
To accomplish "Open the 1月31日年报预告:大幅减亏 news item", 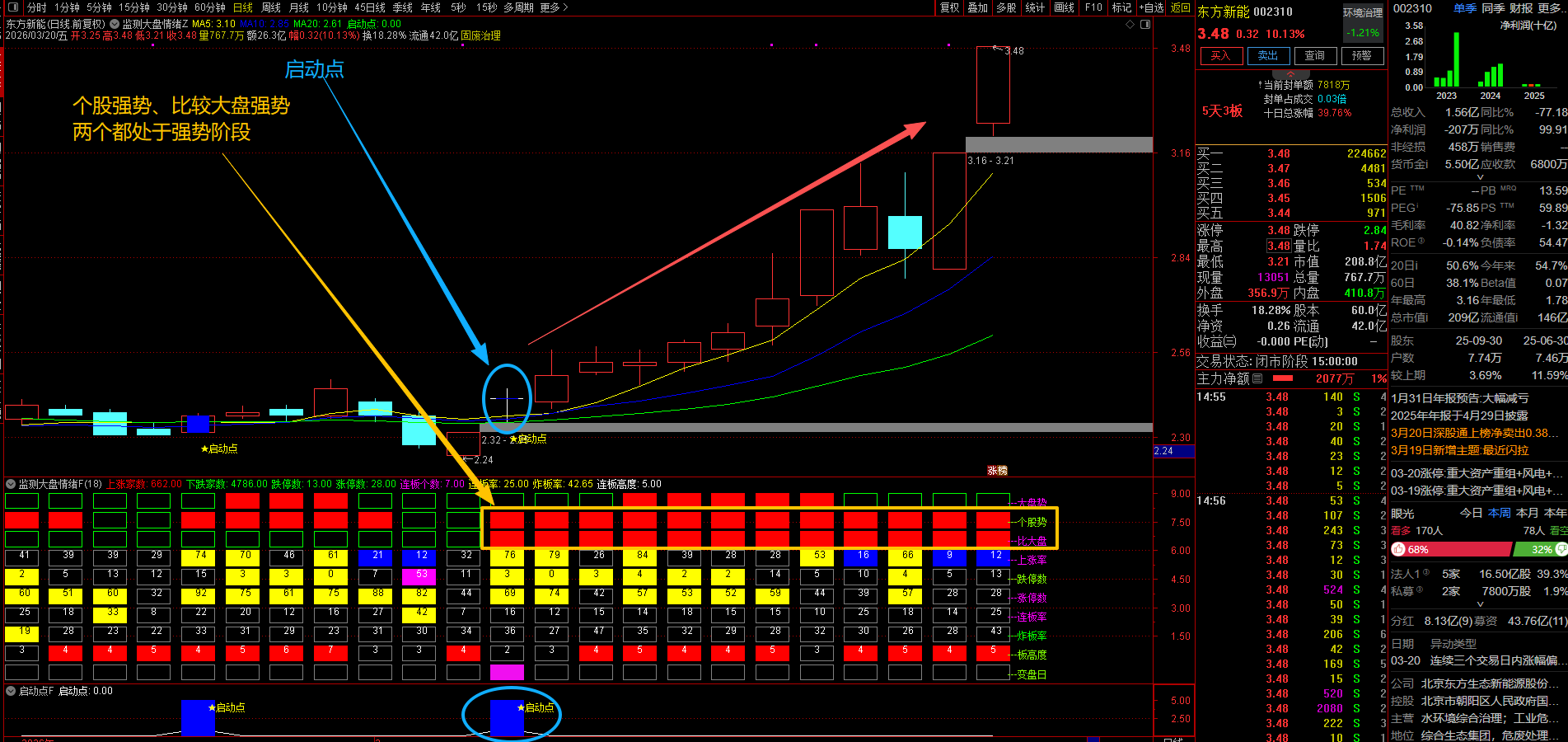I will (1459, 398).
